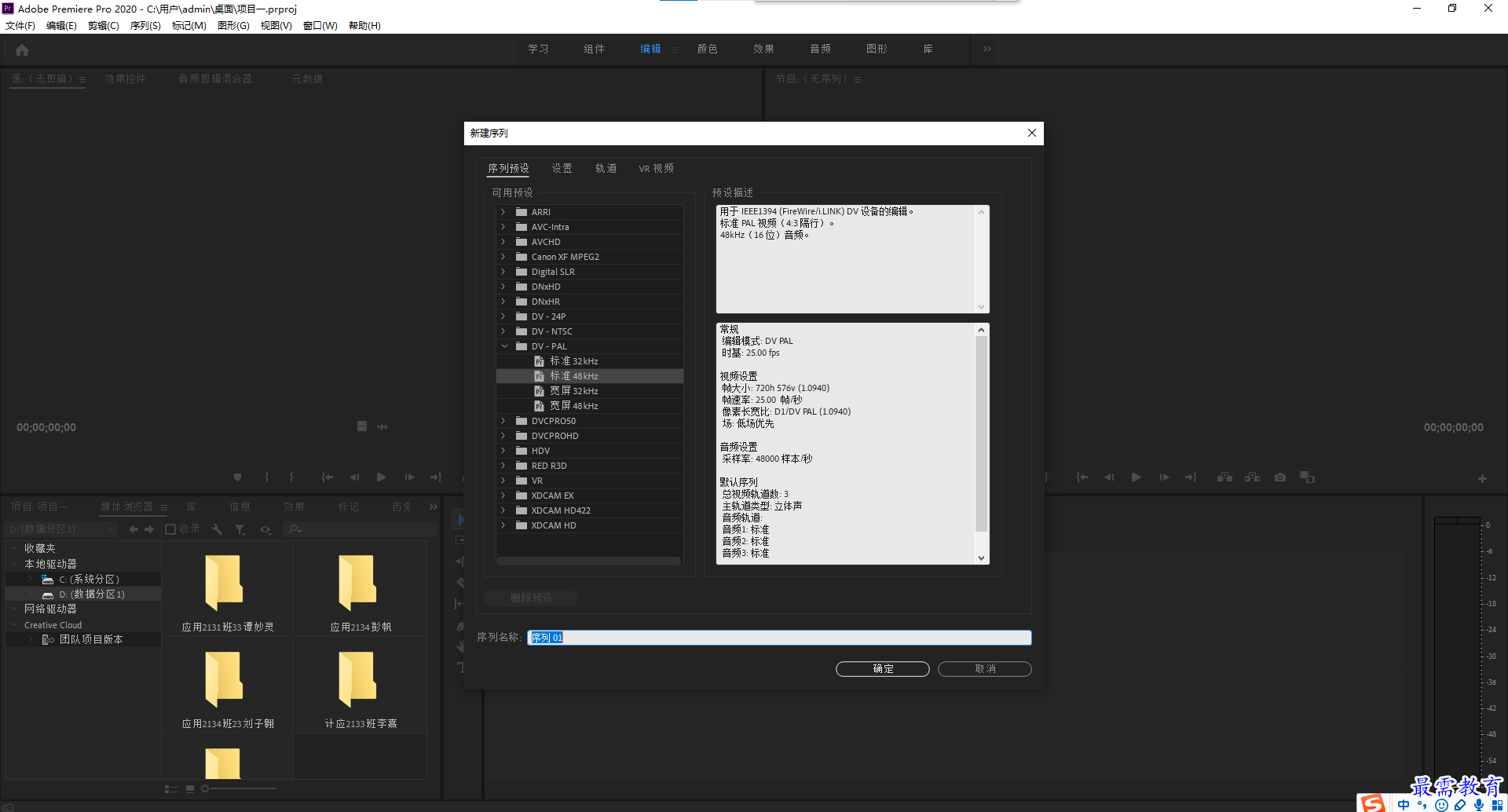The width and height of the screenshot is (1508, 812).
Task: Click the Go to Out point icon in the Source monitor
Action: pyautogui.click(x=436, y=477)
